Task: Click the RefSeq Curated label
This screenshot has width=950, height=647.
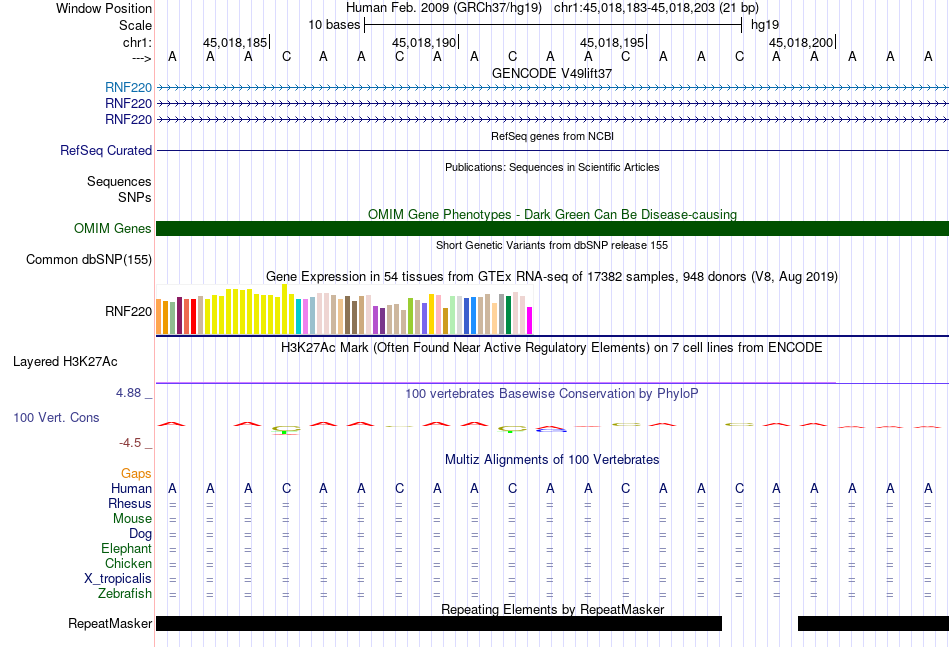Action: pos(106,150)
